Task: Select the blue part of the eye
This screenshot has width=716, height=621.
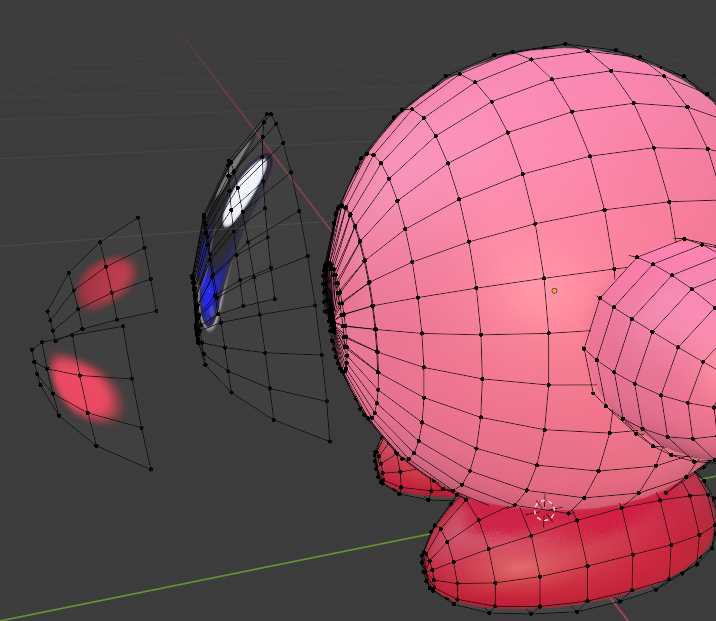Action: click(x=209, y=294)
